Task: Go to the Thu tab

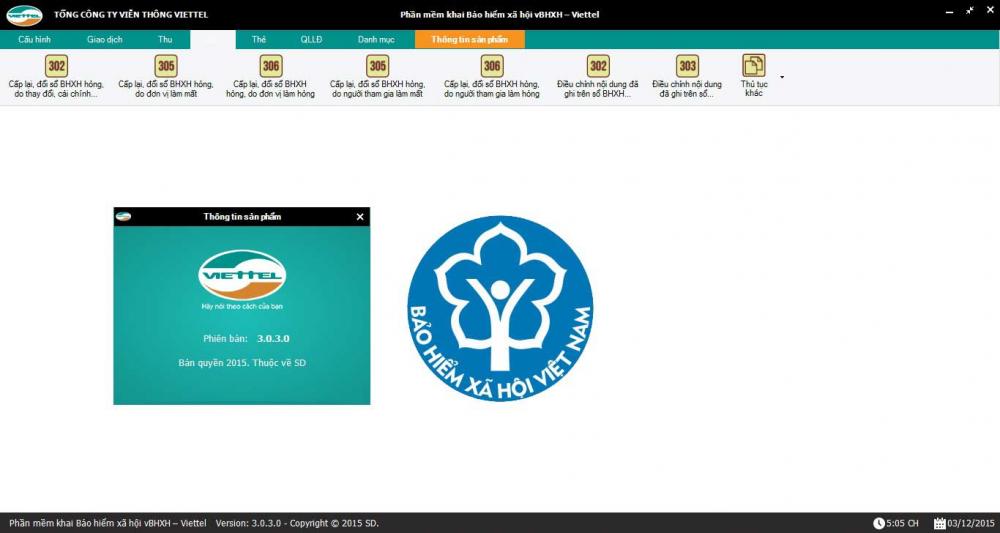Action: click(x=165, y=39)
